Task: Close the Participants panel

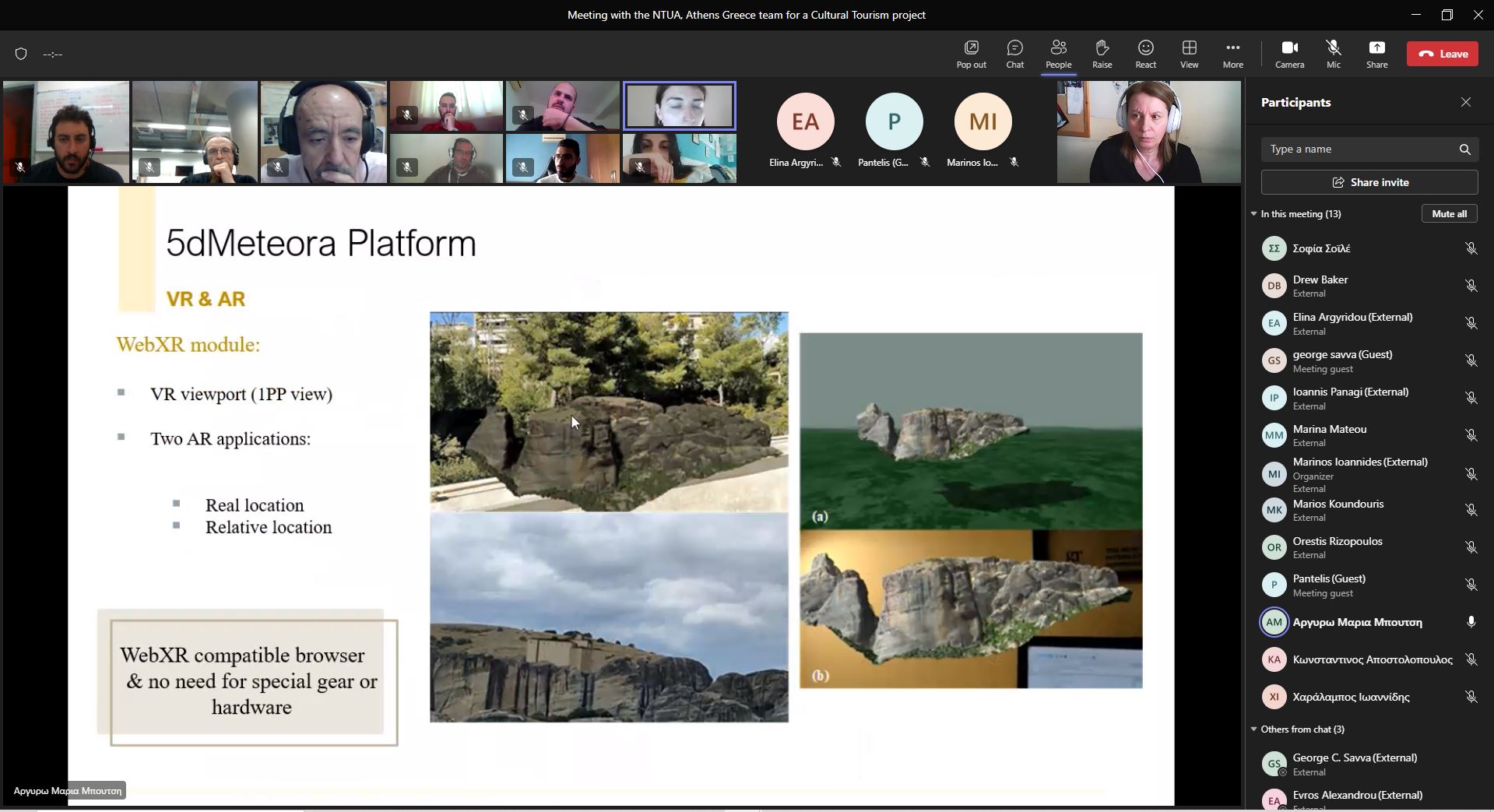Action: click(x=1466, y=102)
